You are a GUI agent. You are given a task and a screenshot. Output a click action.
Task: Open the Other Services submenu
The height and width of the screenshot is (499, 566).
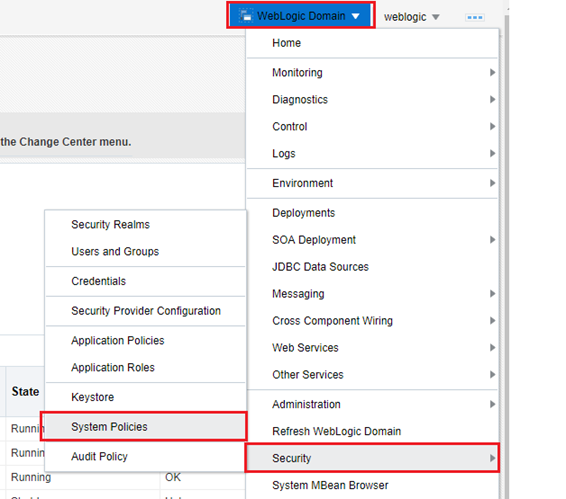(373, 374)
